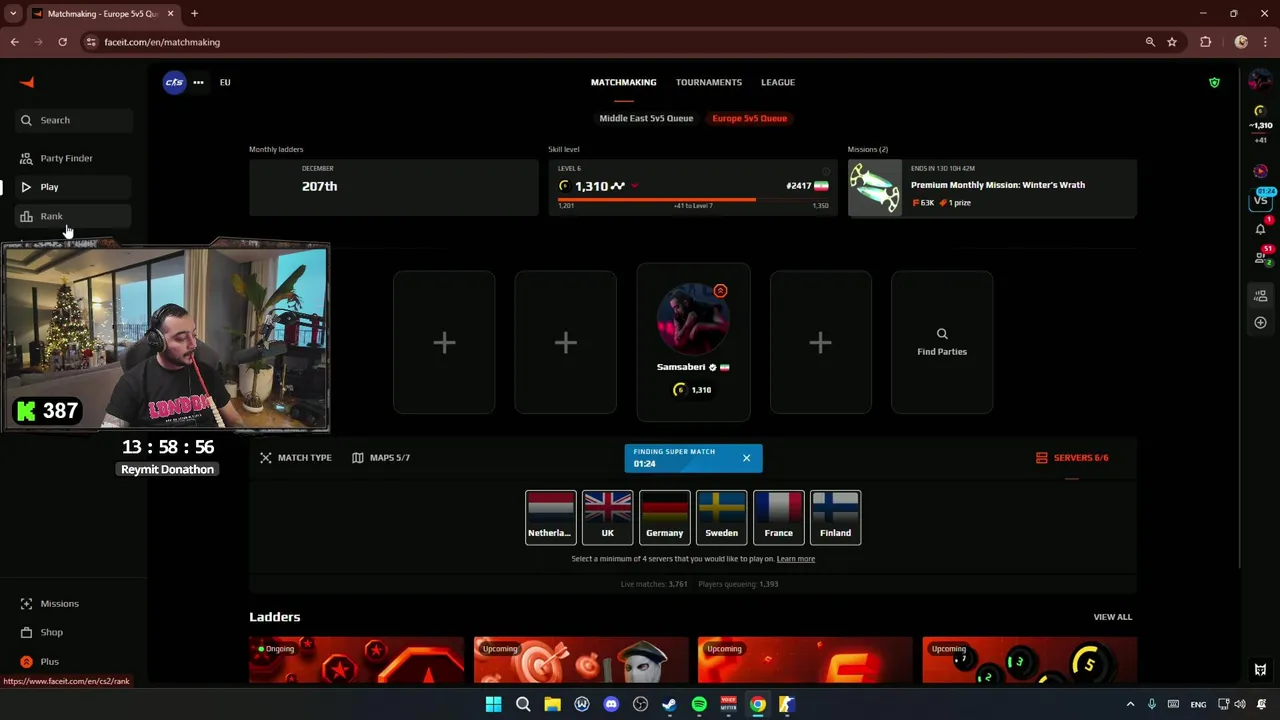The height and width of the screenshot is (720, 1280).
Task: Click the party slot plus right of Samsaberi
Action: click(820, 342)
